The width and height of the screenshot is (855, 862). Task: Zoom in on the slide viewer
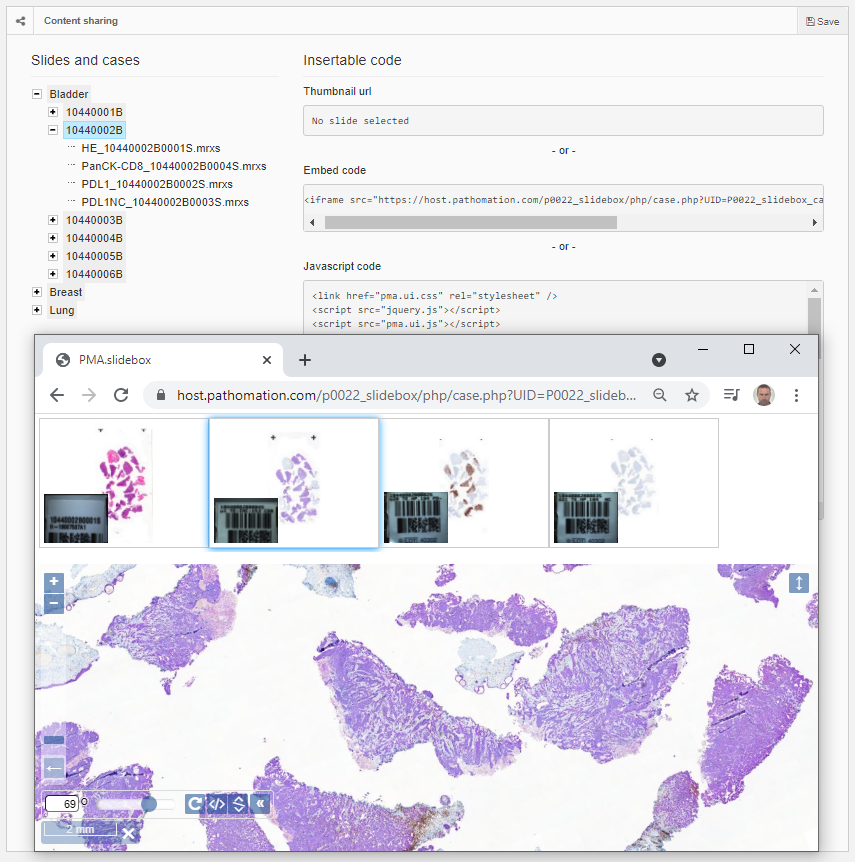[54, 582]
